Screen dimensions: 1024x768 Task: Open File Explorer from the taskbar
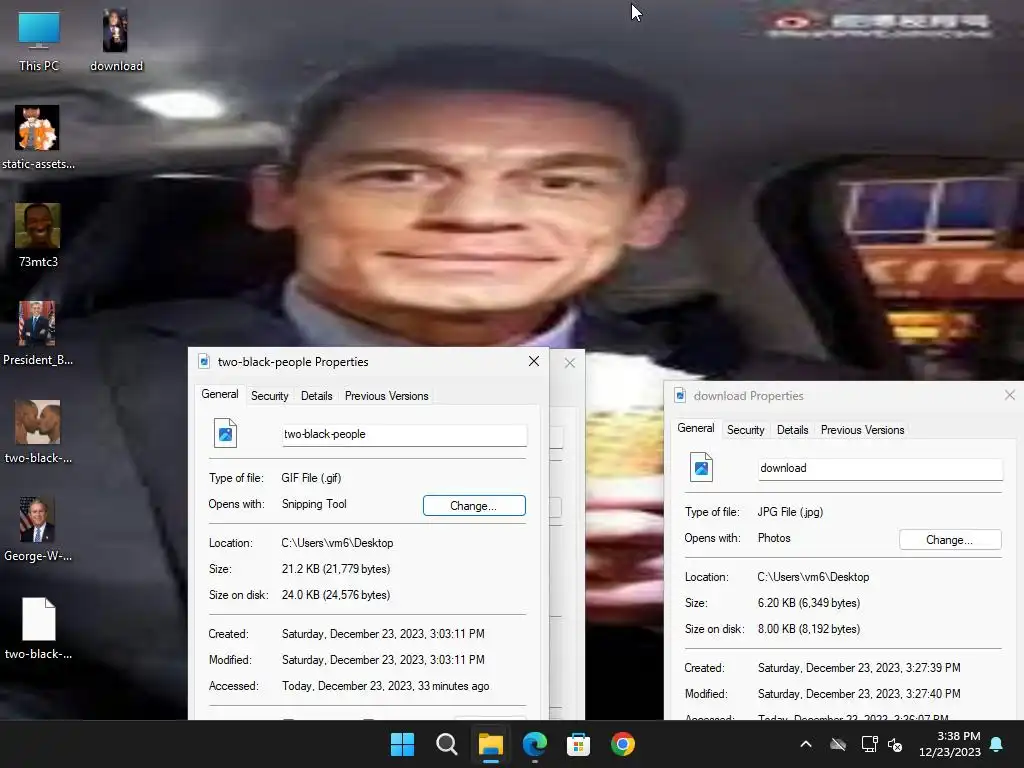[x=490, y=744]
